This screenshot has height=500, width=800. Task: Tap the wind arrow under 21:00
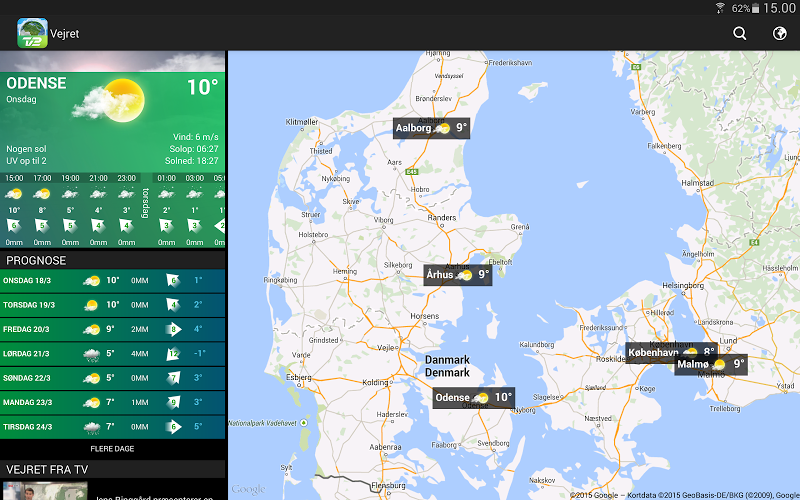98,226
